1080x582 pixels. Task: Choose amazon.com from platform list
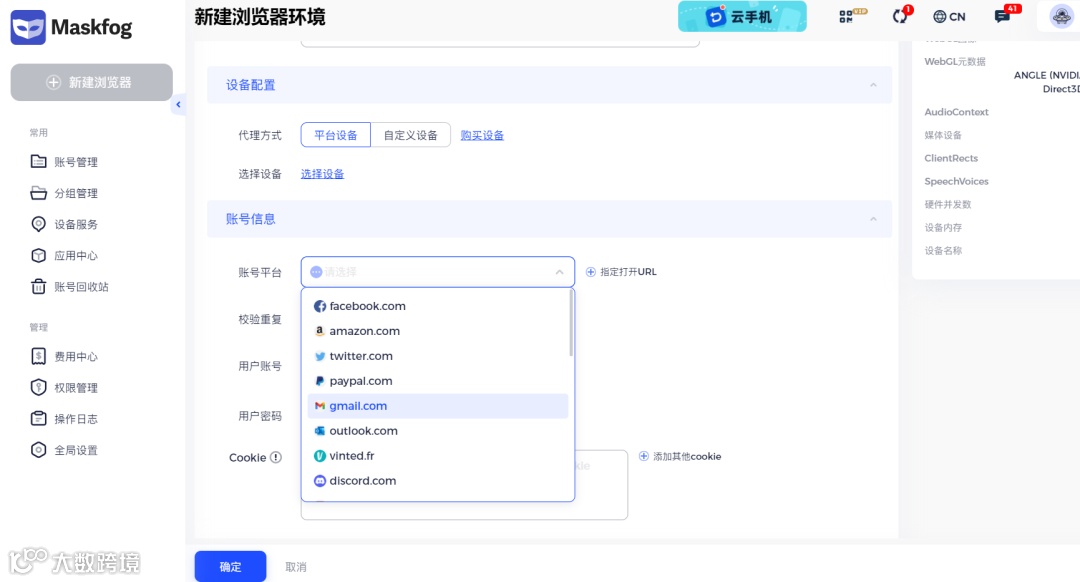tap(437, 331)
